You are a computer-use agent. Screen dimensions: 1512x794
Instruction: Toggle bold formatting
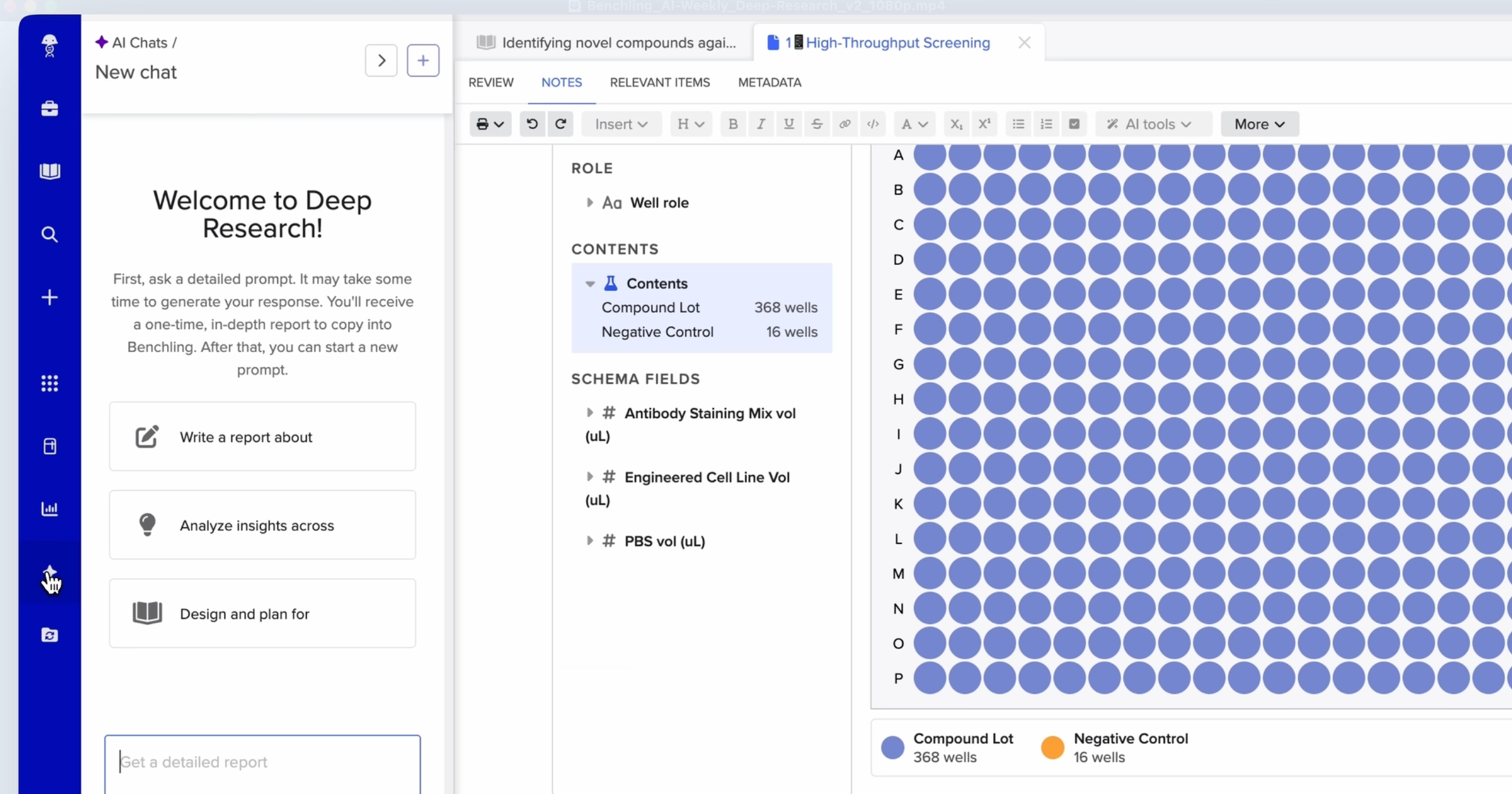point(733,124)
